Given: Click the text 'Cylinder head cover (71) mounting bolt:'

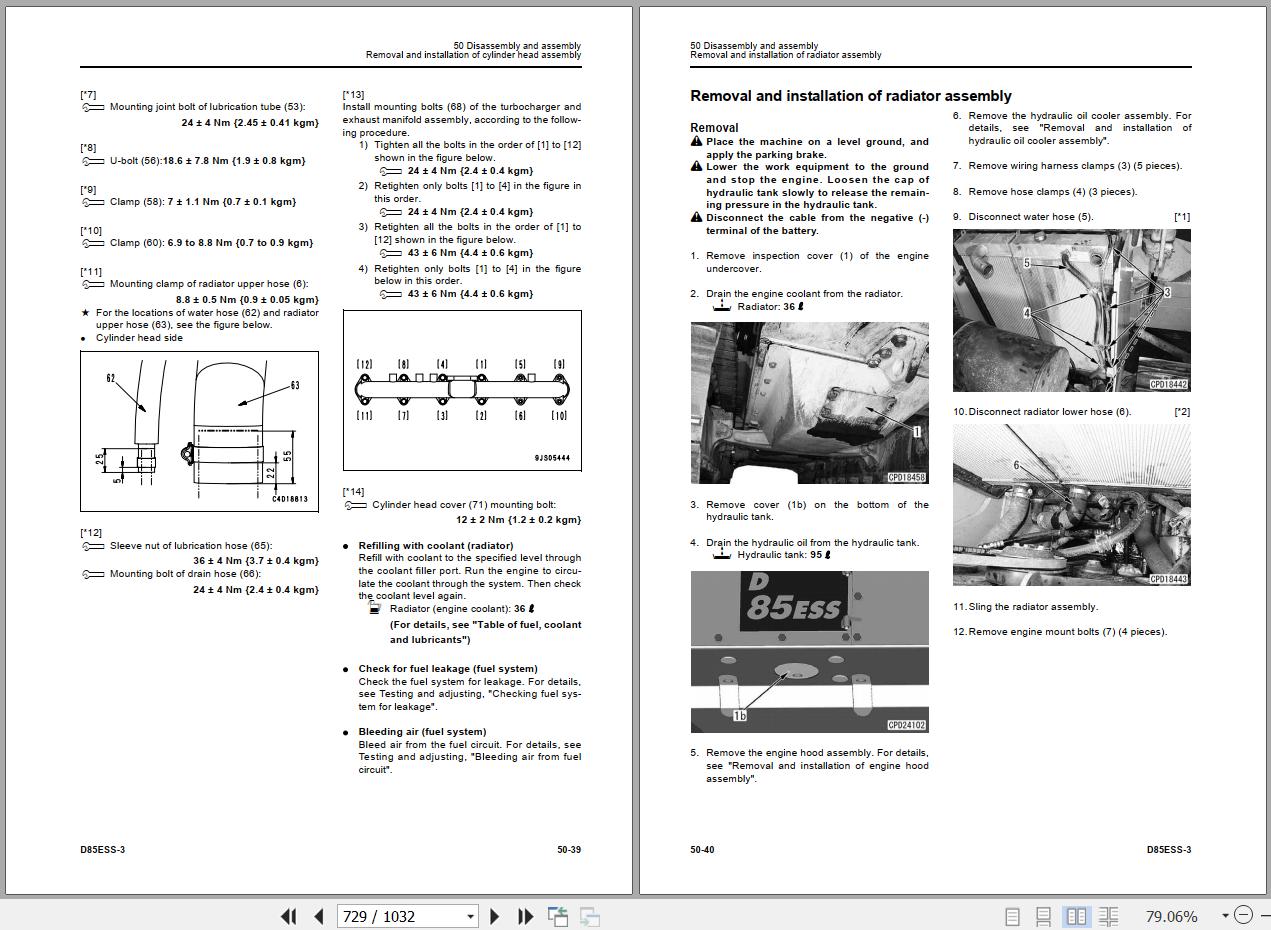Looking at the screenshot, I should pyautogui.click(x=464, y=505).
